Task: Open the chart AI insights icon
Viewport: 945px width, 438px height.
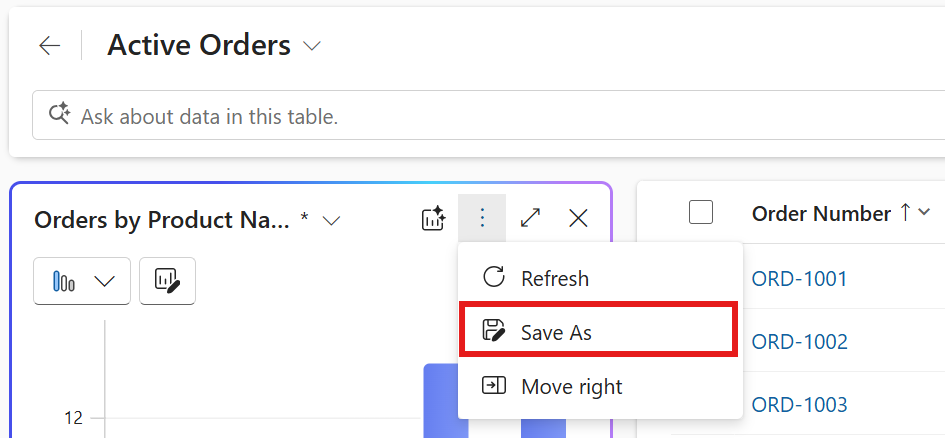Action: pyautogui.click(x=433, y=219)
